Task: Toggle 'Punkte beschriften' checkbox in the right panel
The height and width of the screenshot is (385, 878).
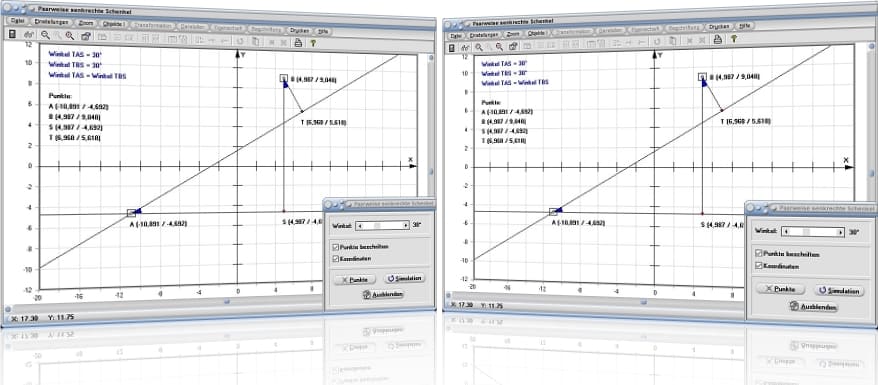Action: (x=759, y=253)
